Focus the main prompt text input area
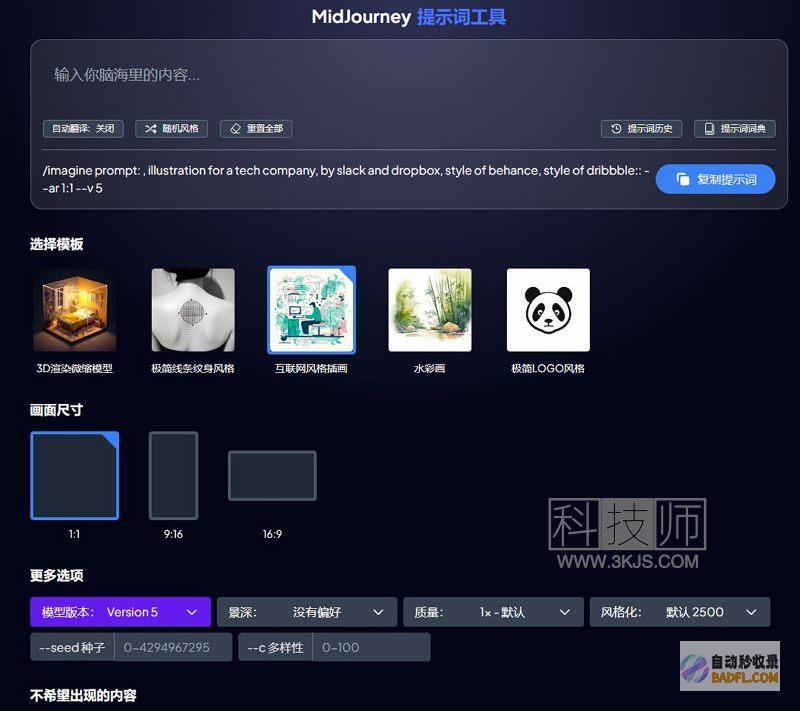800x711 pixels. [x=408, y=77]
